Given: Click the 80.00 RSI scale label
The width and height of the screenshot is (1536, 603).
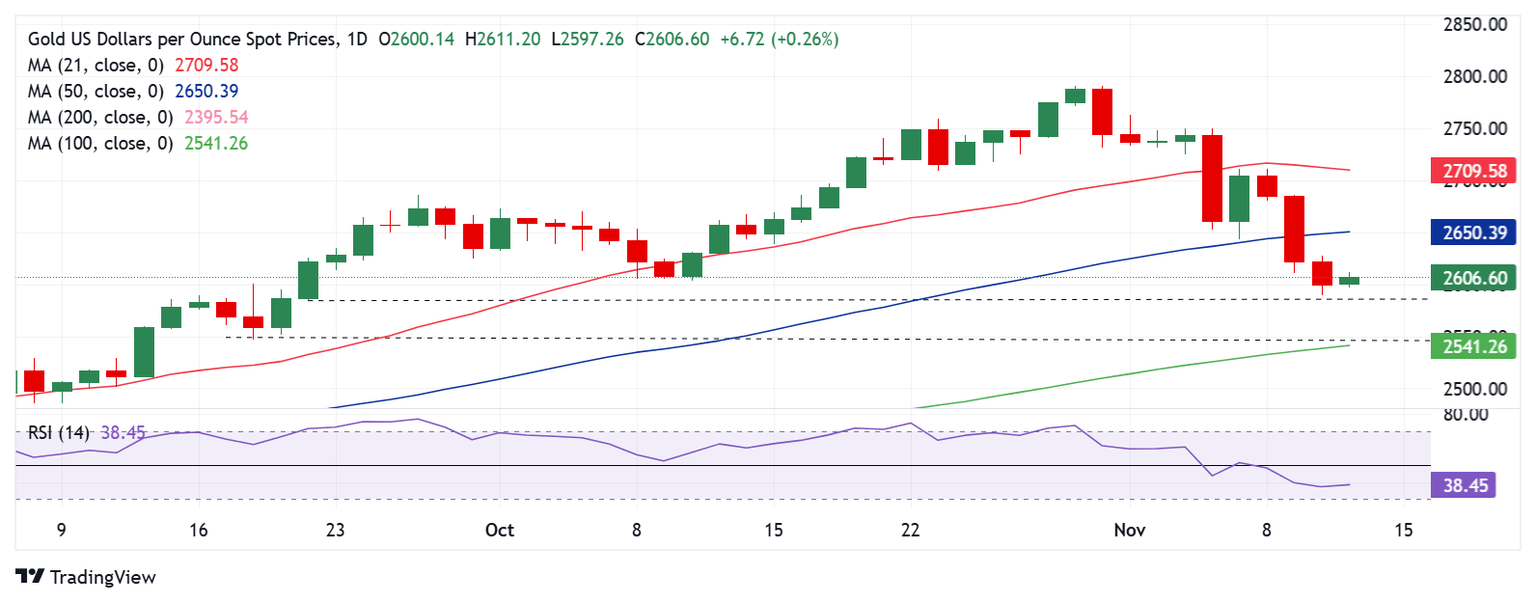Looking at the screenshot, I should click(x=1467, y=414).
